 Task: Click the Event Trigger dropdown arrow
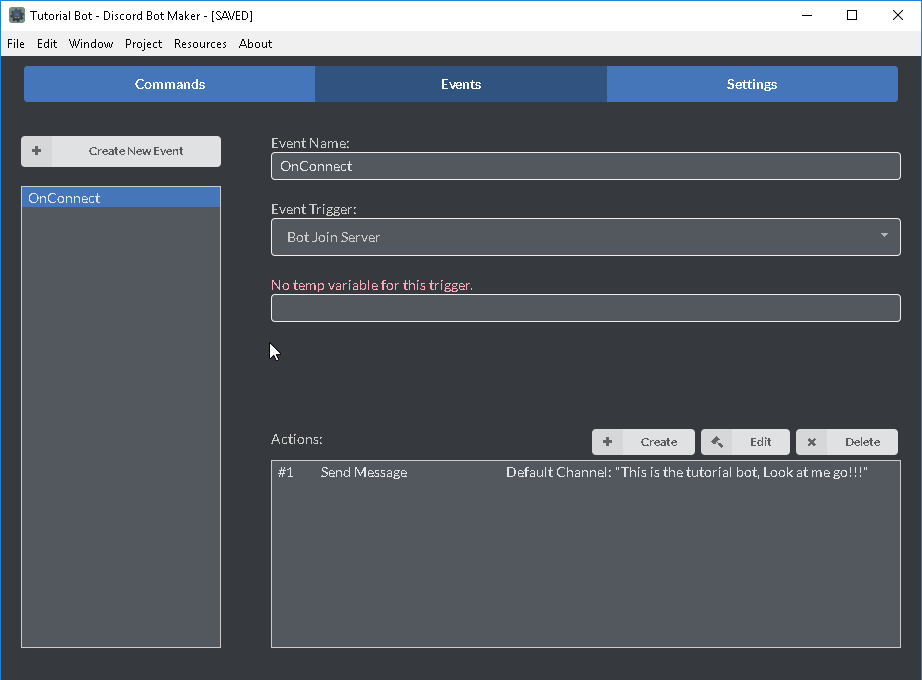884,236
